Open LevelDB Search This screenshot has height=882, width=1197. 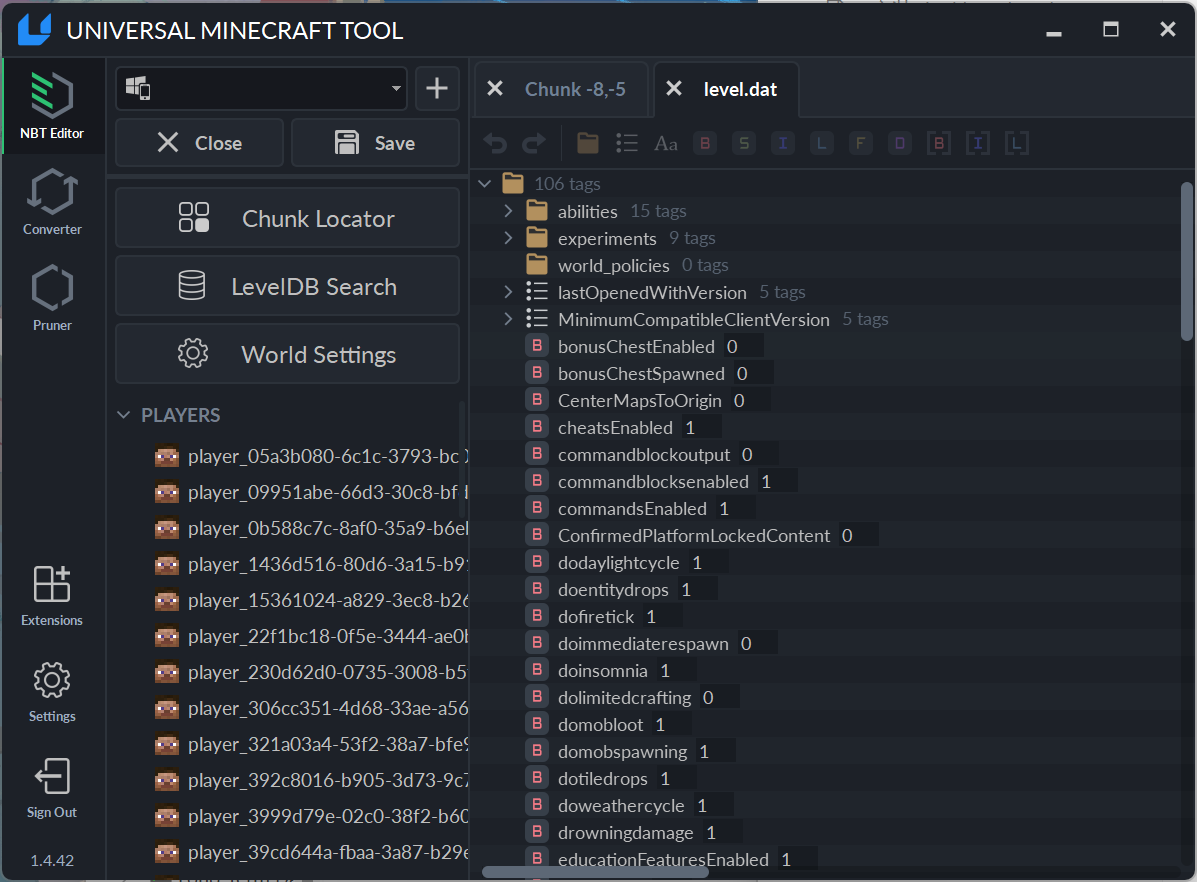[x=287, y=286]
